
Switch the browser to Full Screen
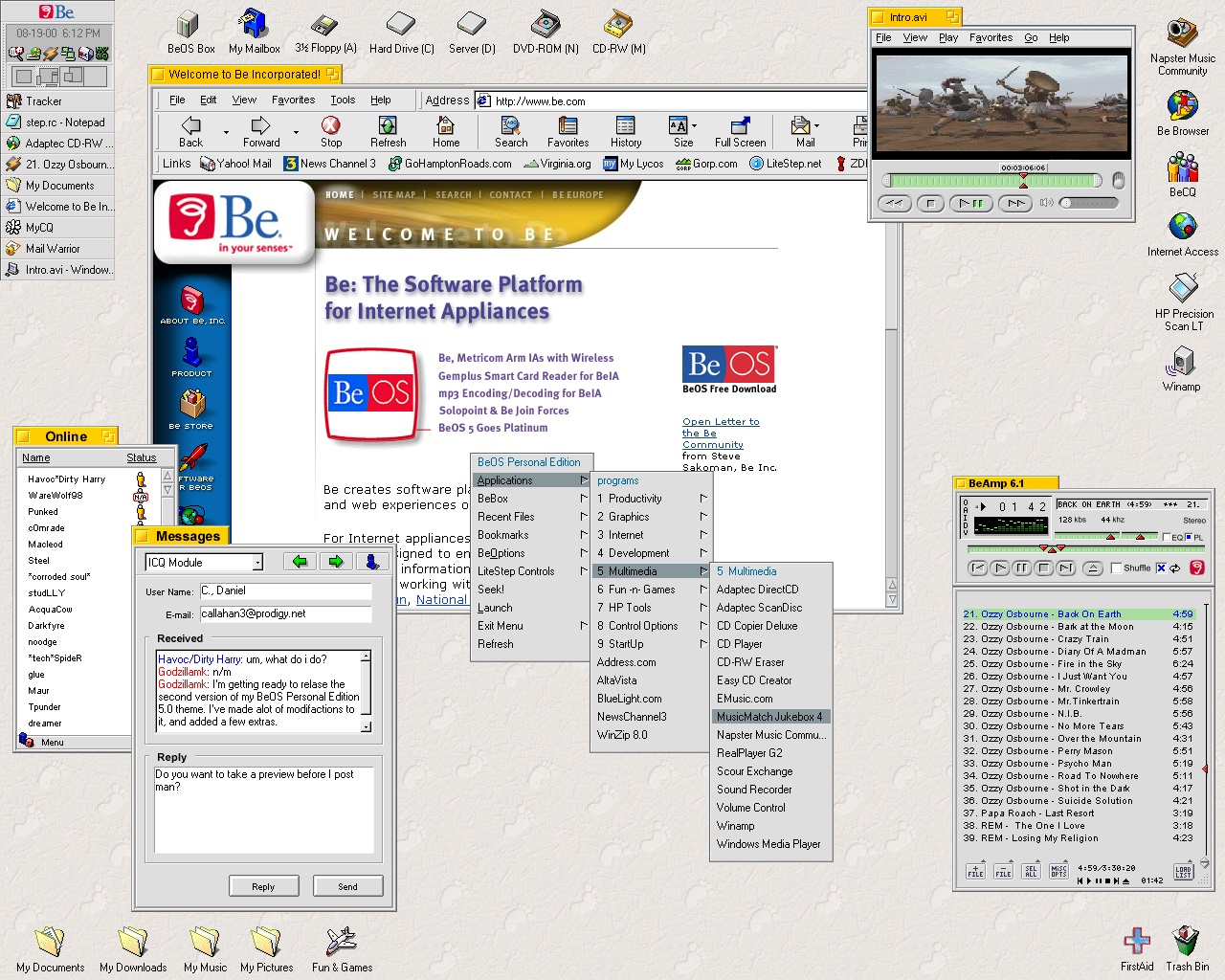740,132
